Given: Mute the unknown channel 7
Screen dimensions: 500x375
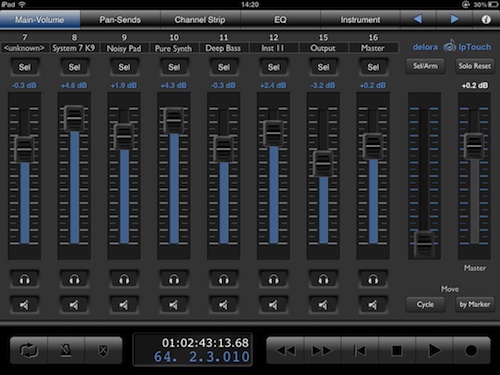Looking at the screenshot, I should pos(25,304).
